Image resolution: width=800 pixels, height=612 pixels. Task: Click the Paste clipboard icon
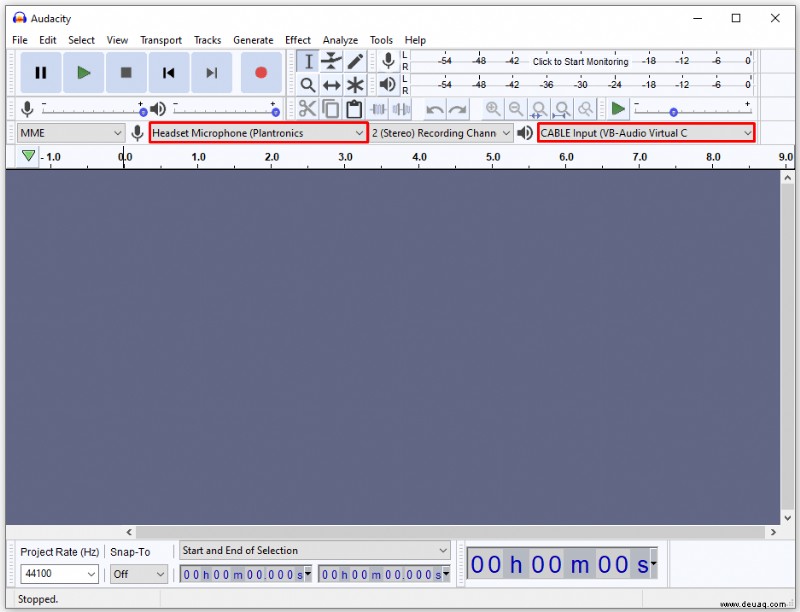(x=354, y=109)
